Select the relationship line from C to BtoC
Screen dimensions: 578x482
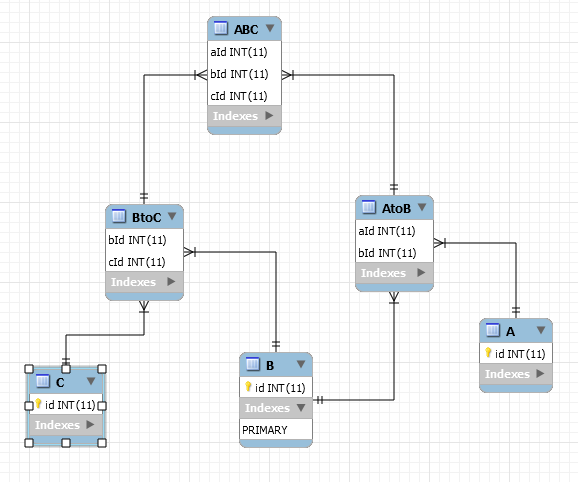(x=105, y=335)
